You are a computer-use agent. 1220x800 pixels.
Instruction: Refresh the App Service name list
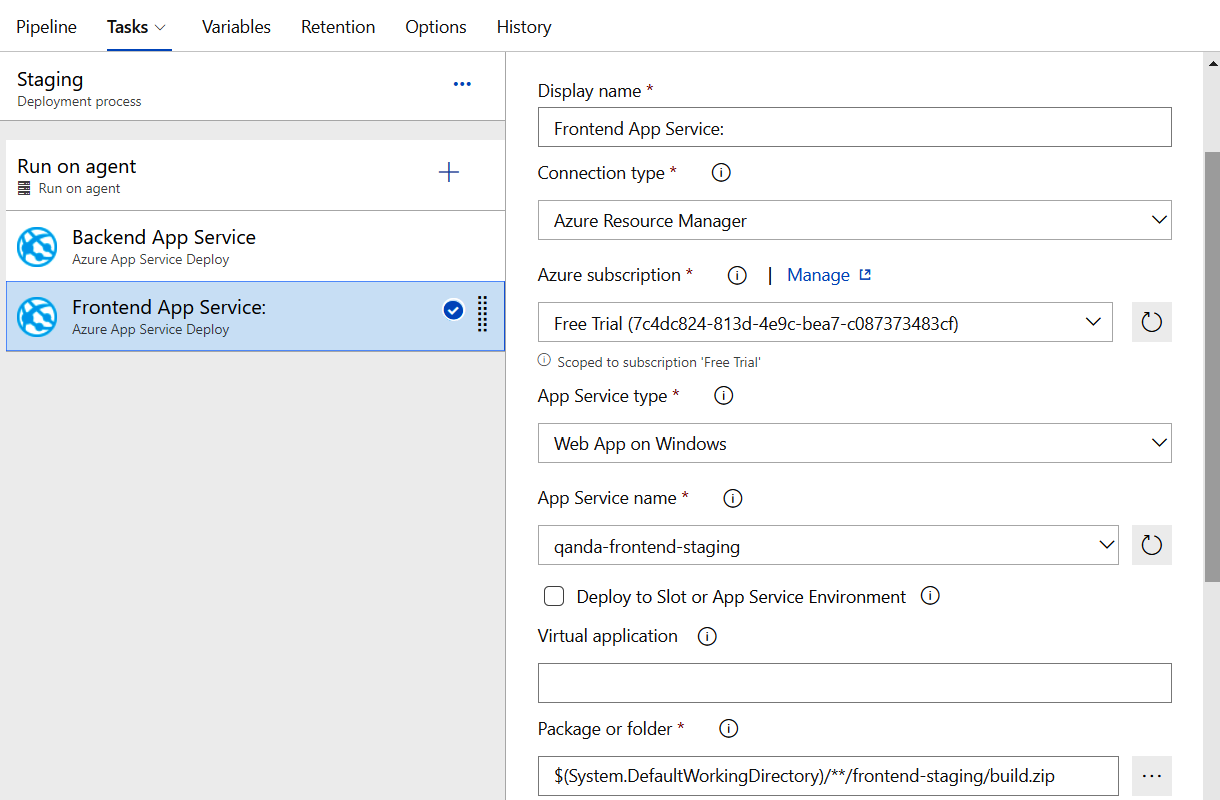(1151, 545)
